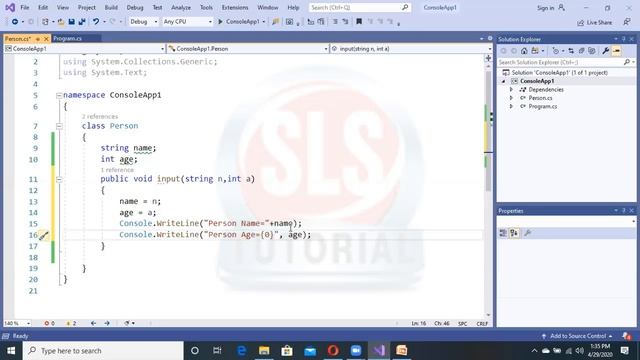
Task: Open the 140 % zoom level dropdown
Action: (x=17, y=323)
